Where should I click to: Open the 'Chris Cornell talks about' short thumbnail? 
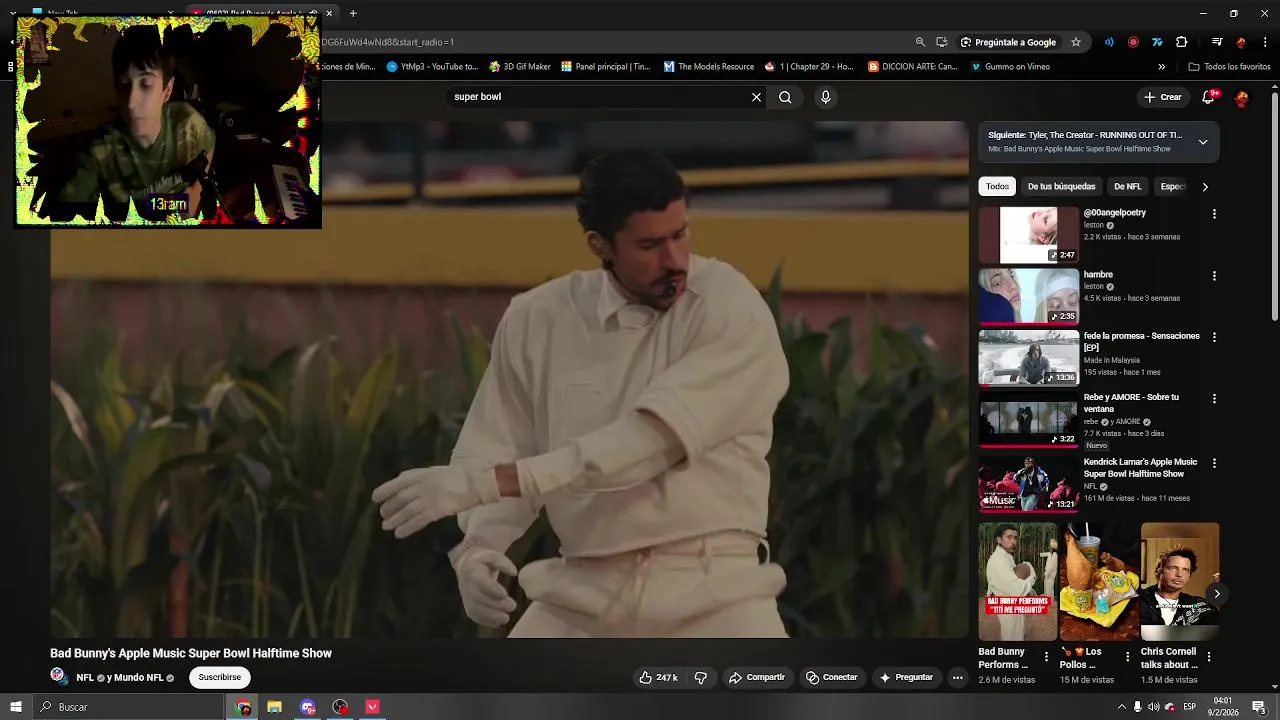click(1180, 581)
